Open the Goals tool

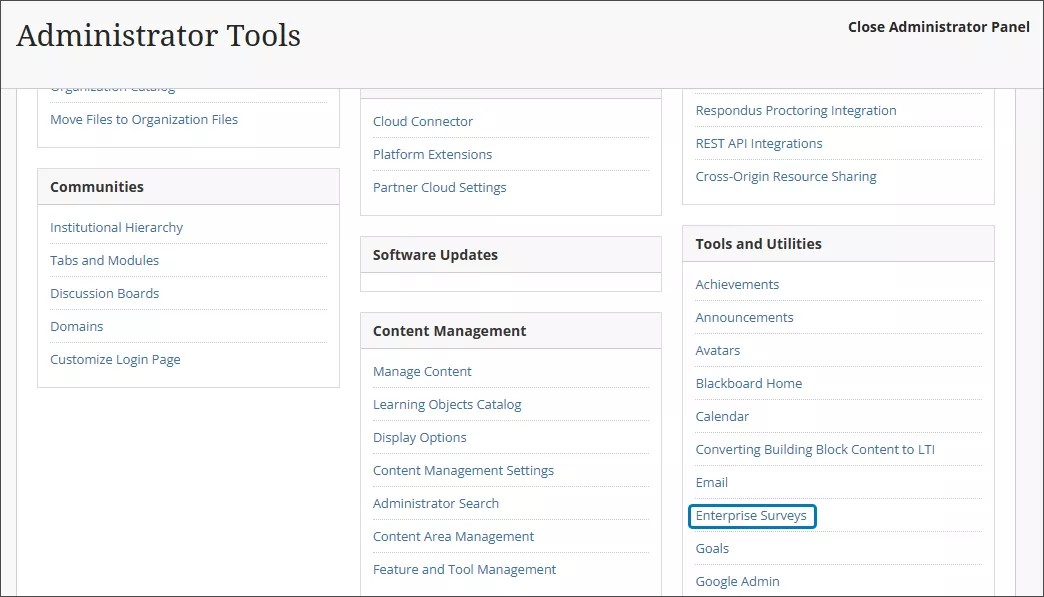(711, 548)
